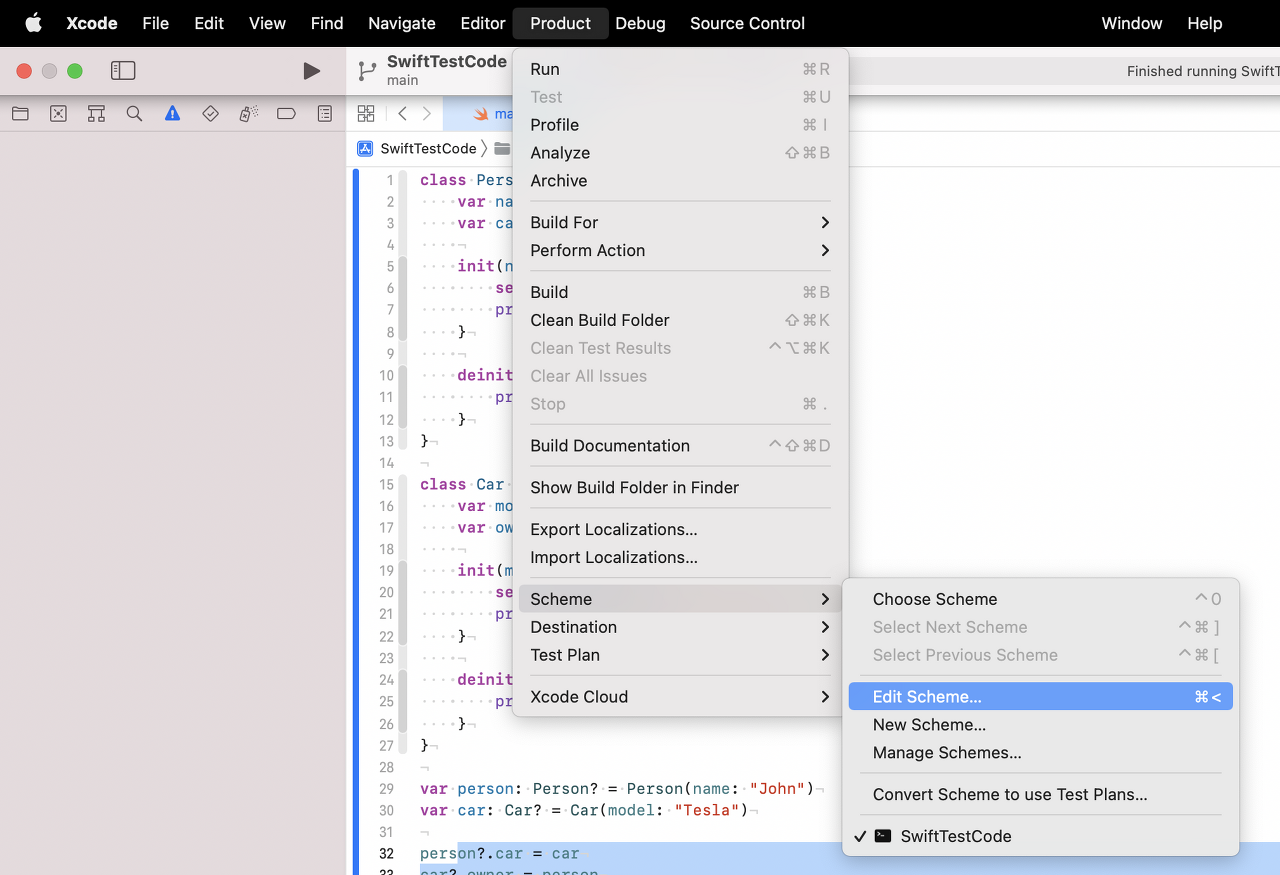Open the Source Control menu

[x=747, y=23]
